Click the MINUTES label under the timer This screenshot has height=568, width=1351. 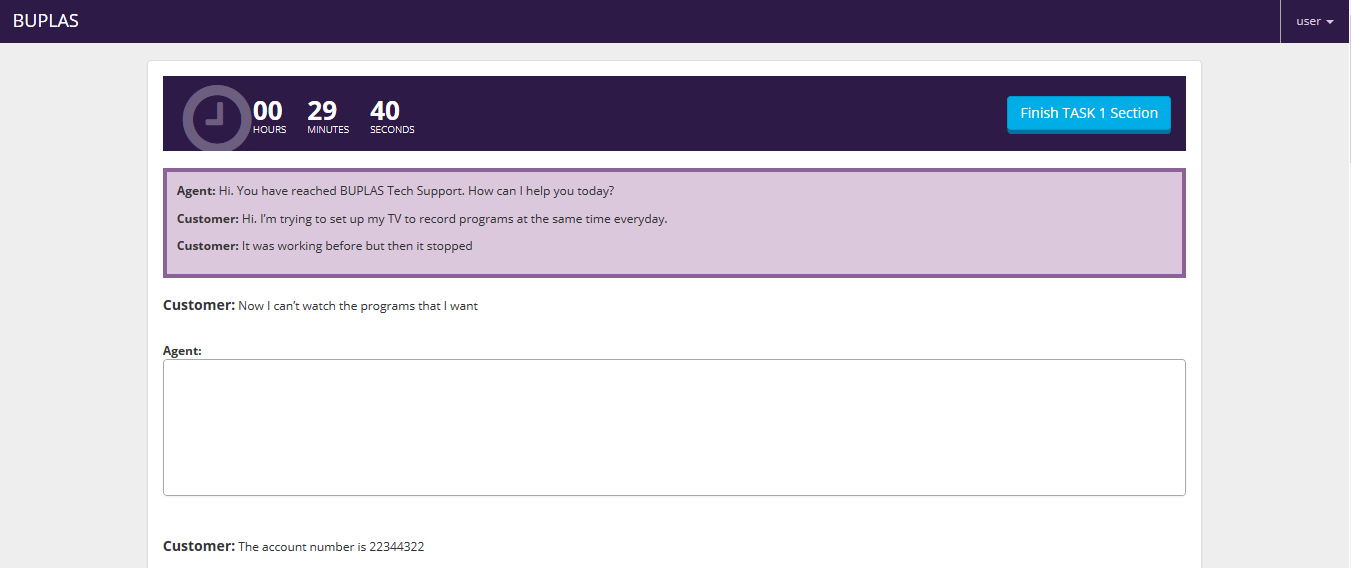coord(328,130)
